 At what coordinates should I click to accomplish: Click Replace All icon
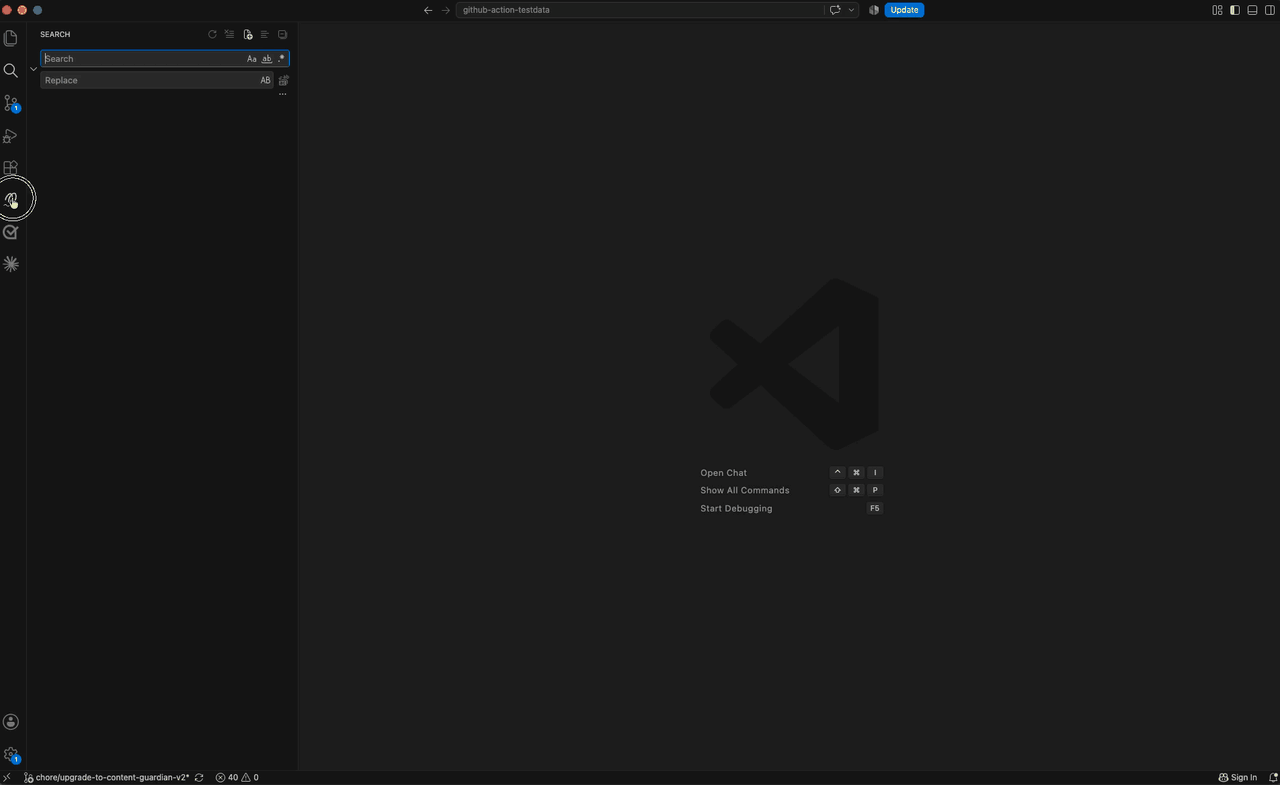click(x=284, y=80)
